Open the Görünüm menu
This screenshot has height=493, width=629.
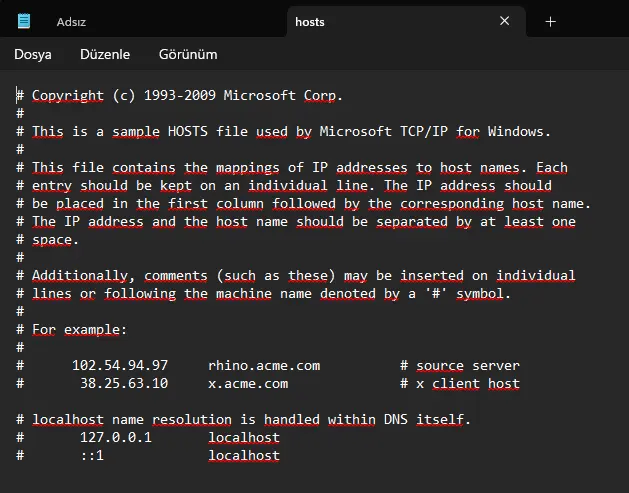pos(188,54)
